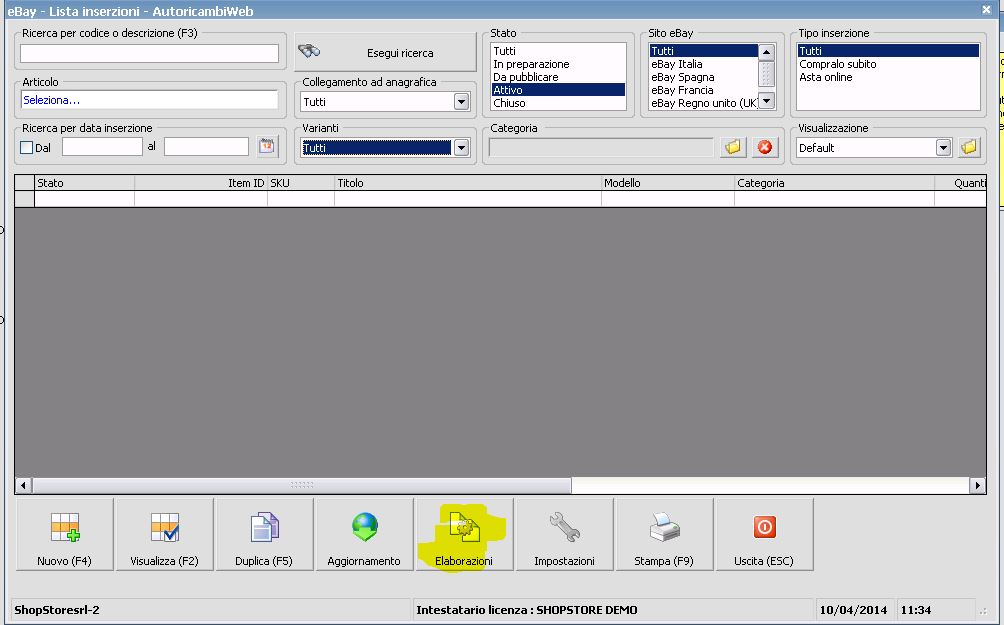Sort by the Stato column header
Viewport: 1004px width, 625px height.
tap(85, 183)
